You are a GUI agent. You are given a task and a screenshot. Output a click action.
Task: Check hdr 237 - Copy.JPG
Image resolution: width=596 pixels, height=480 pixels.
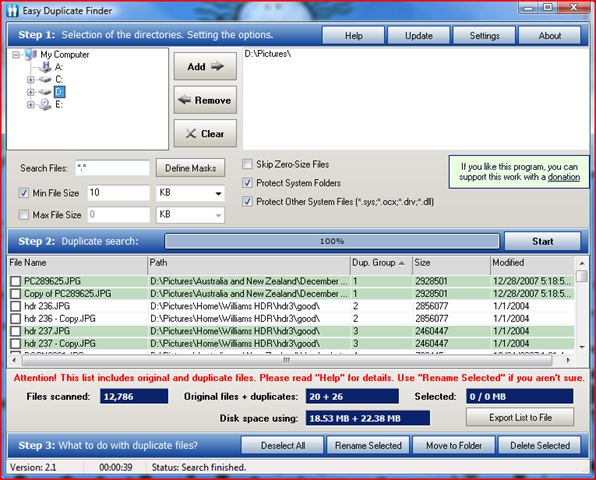pos(16,344)
